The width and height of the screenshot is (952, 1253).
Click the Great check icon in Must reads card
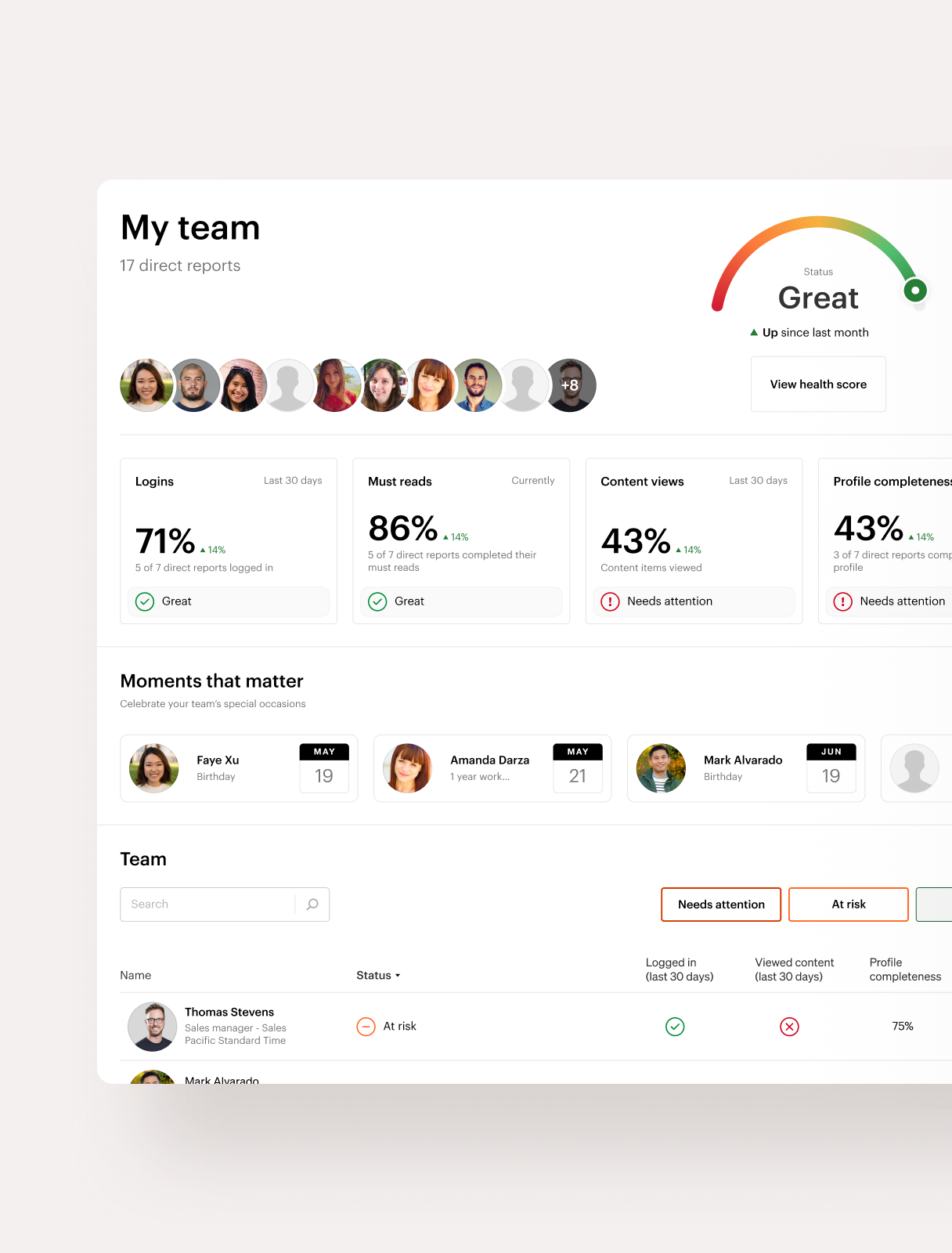377,601
